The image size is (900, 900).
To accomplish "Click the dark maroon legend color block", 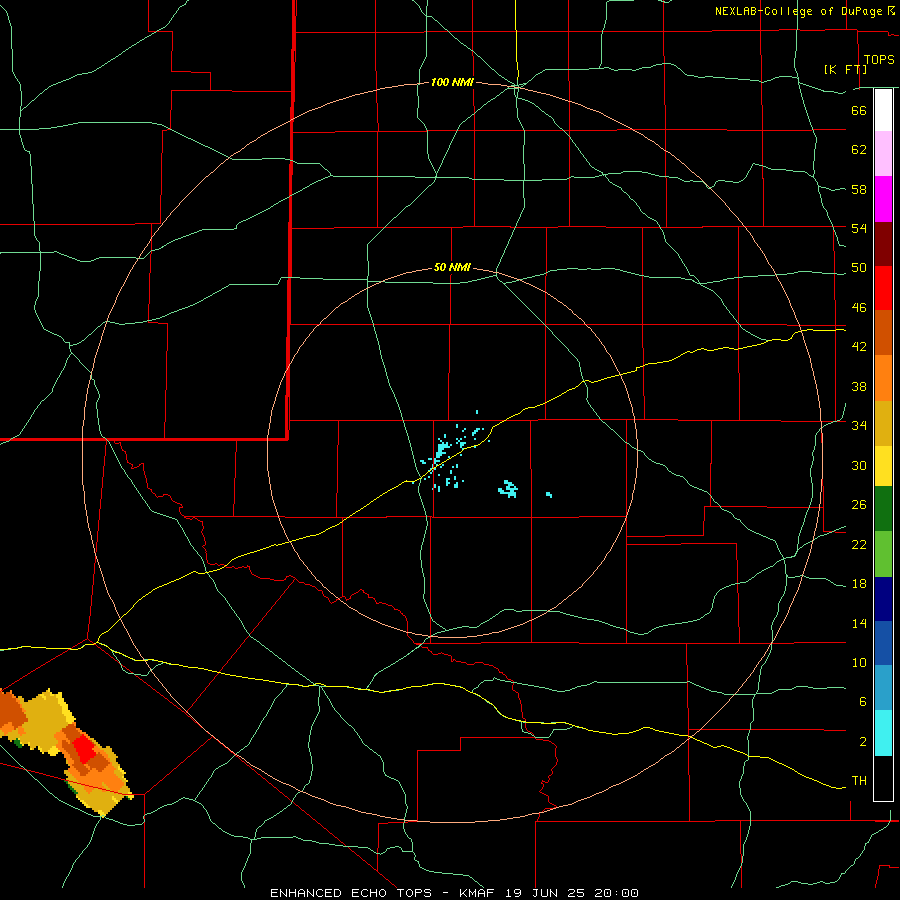I will click(883, 244).
